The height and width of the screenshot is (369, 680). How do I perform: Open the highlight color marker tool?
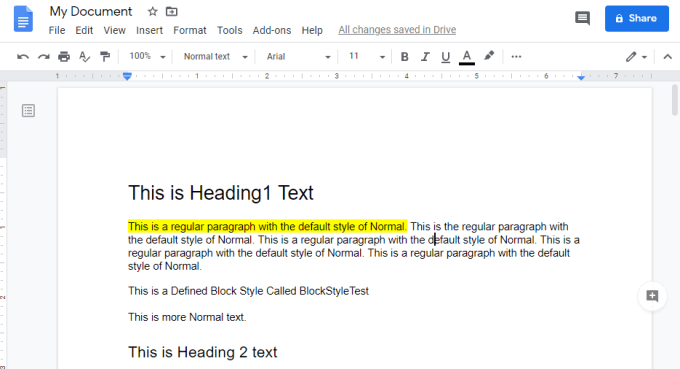point(489,56)
